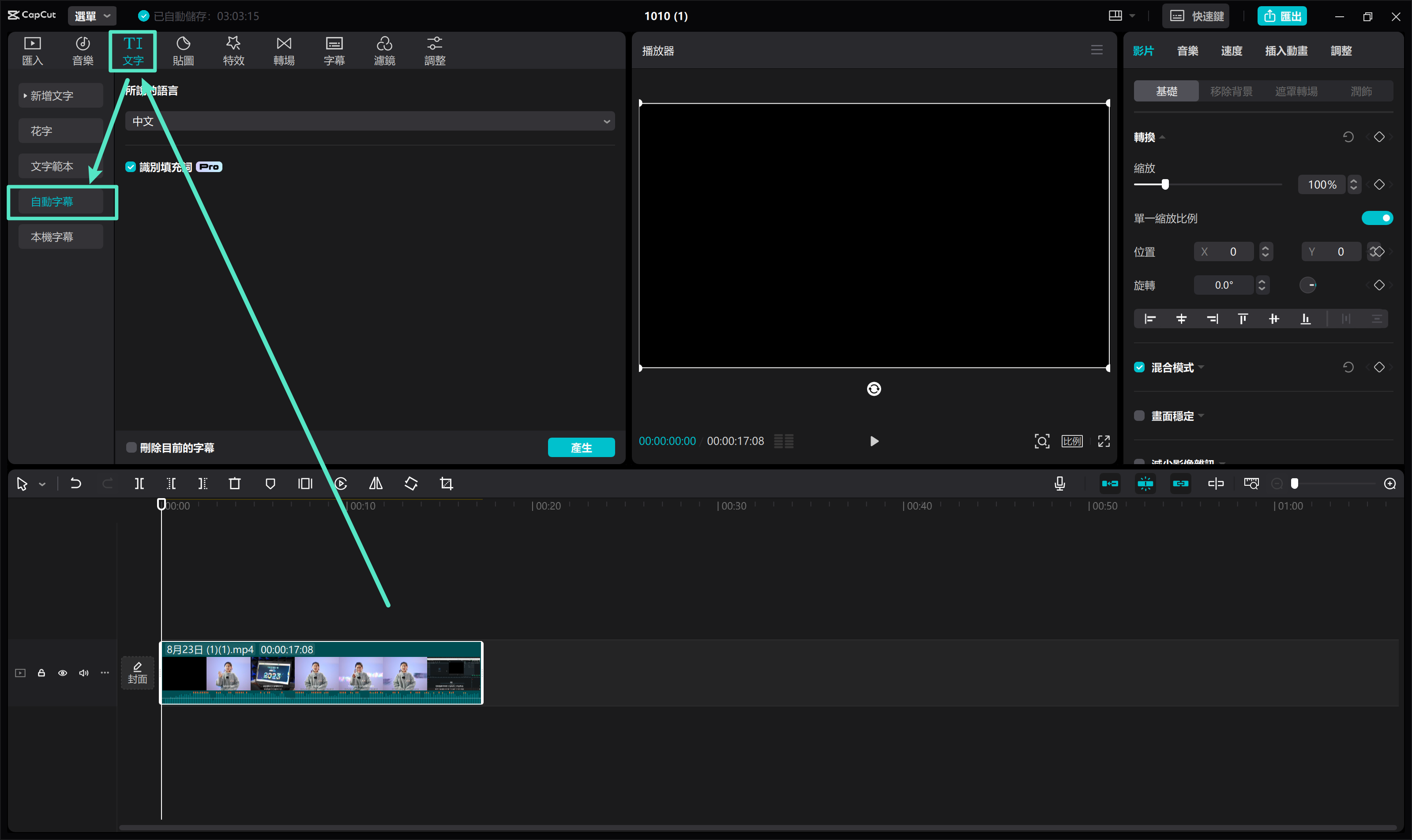Expand the 畫面穩定 section arrow
The width and height of the screenshot is (1412, 840).
[x=1202, y=416]
